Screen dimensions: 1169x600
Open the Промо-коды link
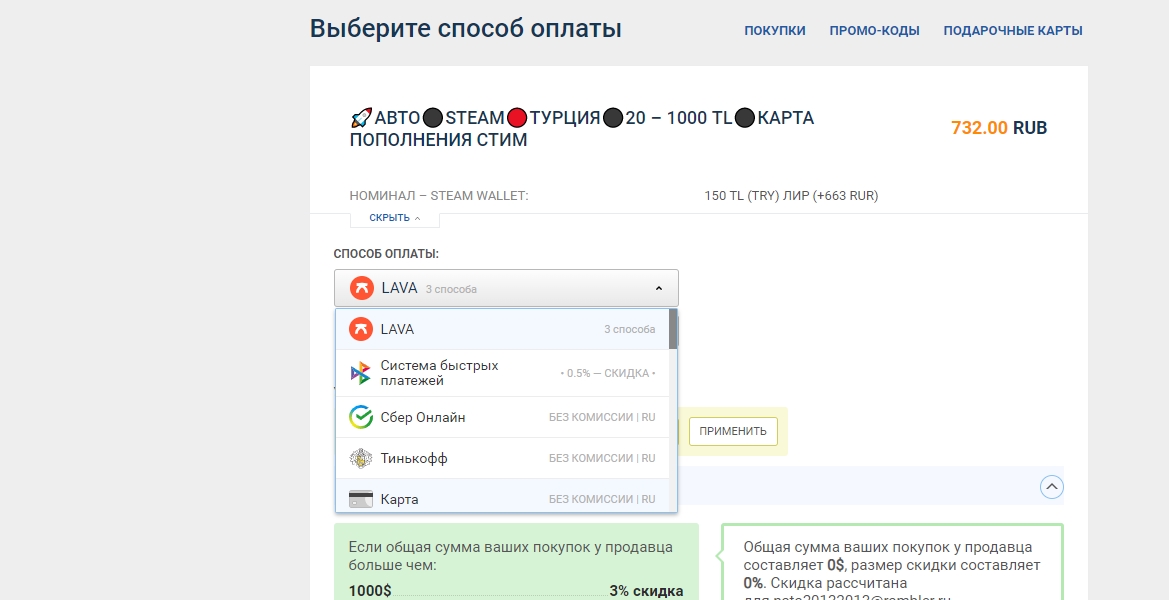[875, 31]
